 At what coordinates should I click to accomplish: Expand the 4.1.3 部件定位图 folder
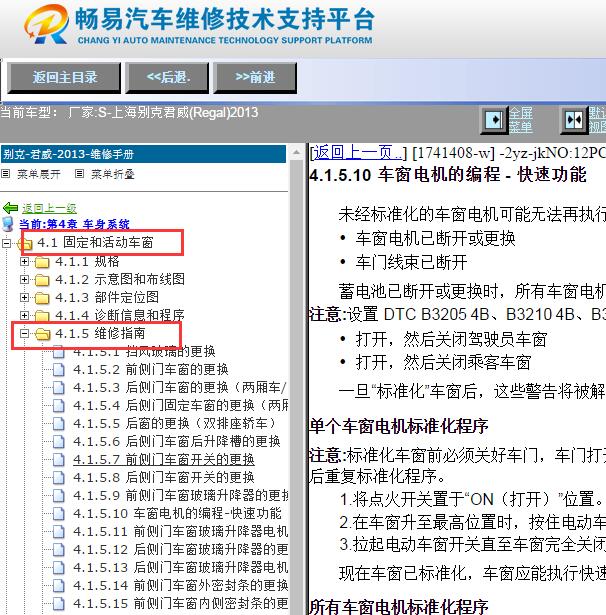(x=24, y=297)
